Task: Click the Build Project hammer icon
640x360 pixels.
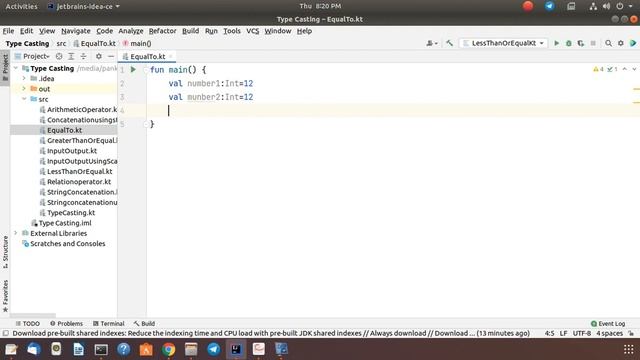Action: point(449,43)
